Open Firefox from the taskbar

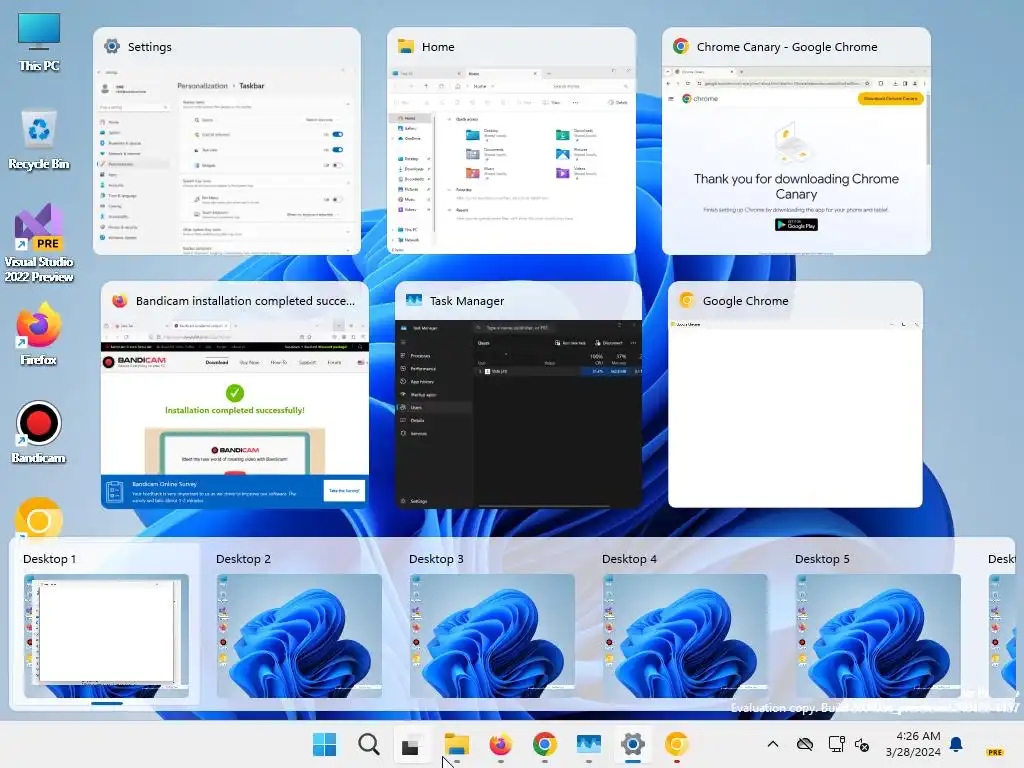tap(500, 744)
